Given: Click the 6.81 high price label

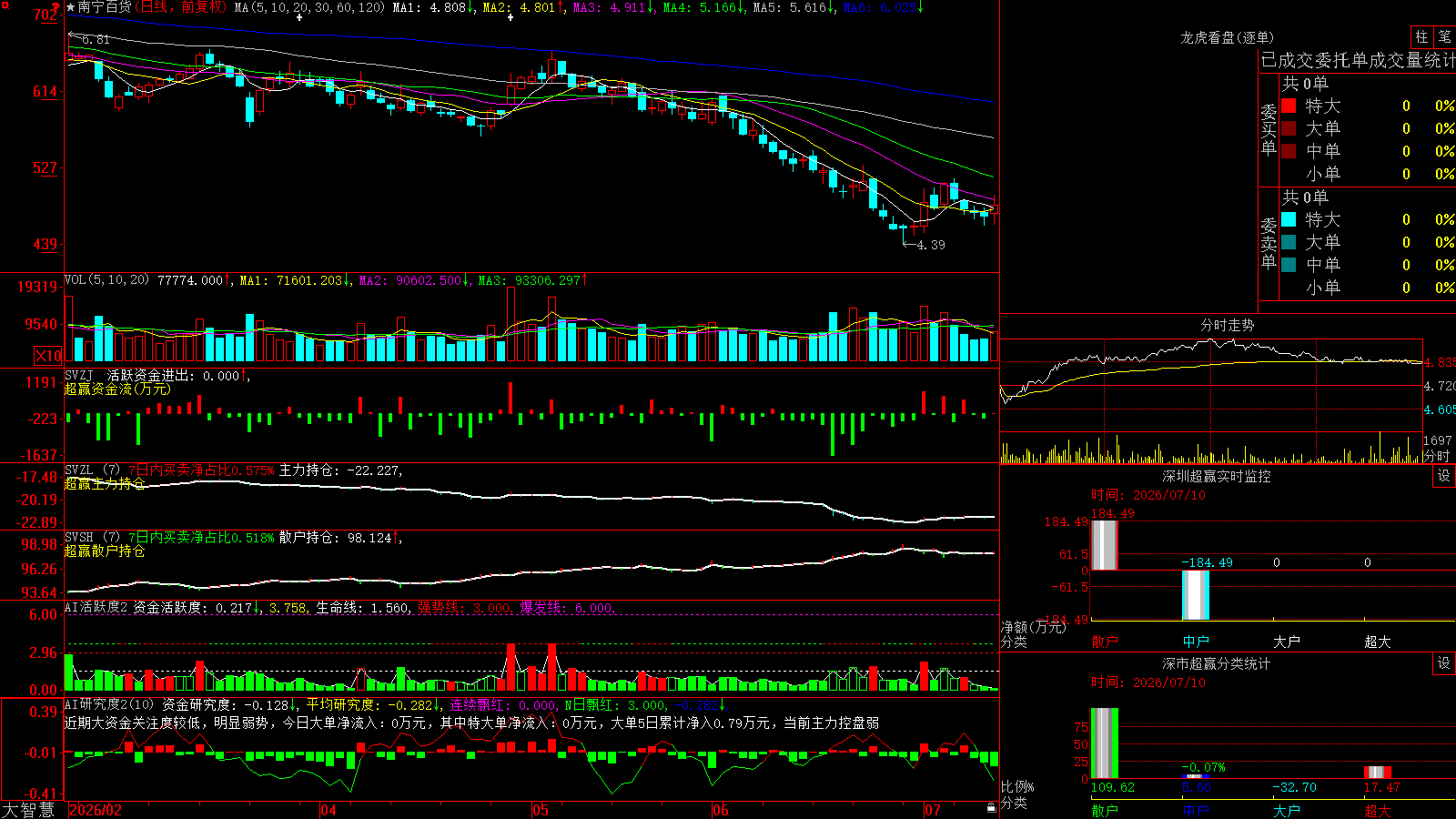Looking at the screenshot, I should (x=96, y=40).
